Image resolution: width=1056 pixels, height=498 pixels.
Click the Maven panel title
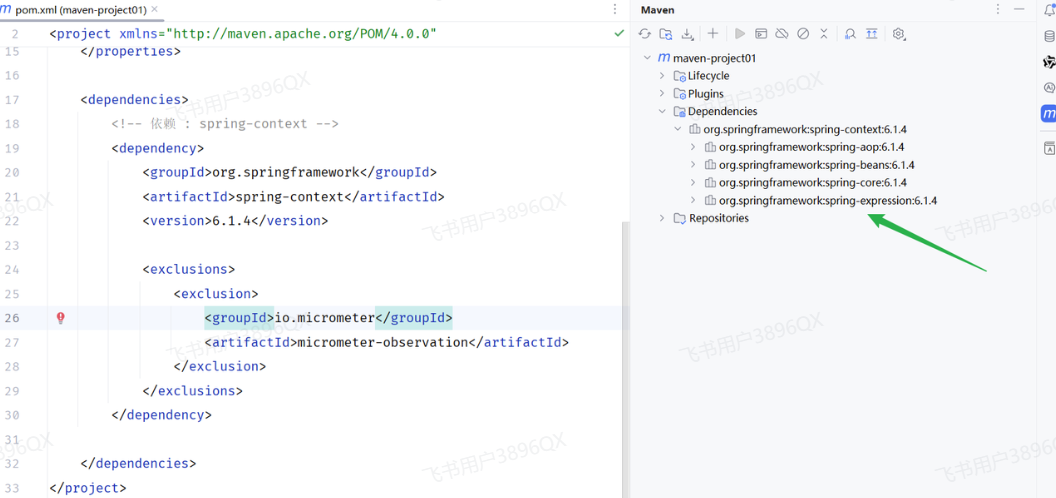pos(657,9)
